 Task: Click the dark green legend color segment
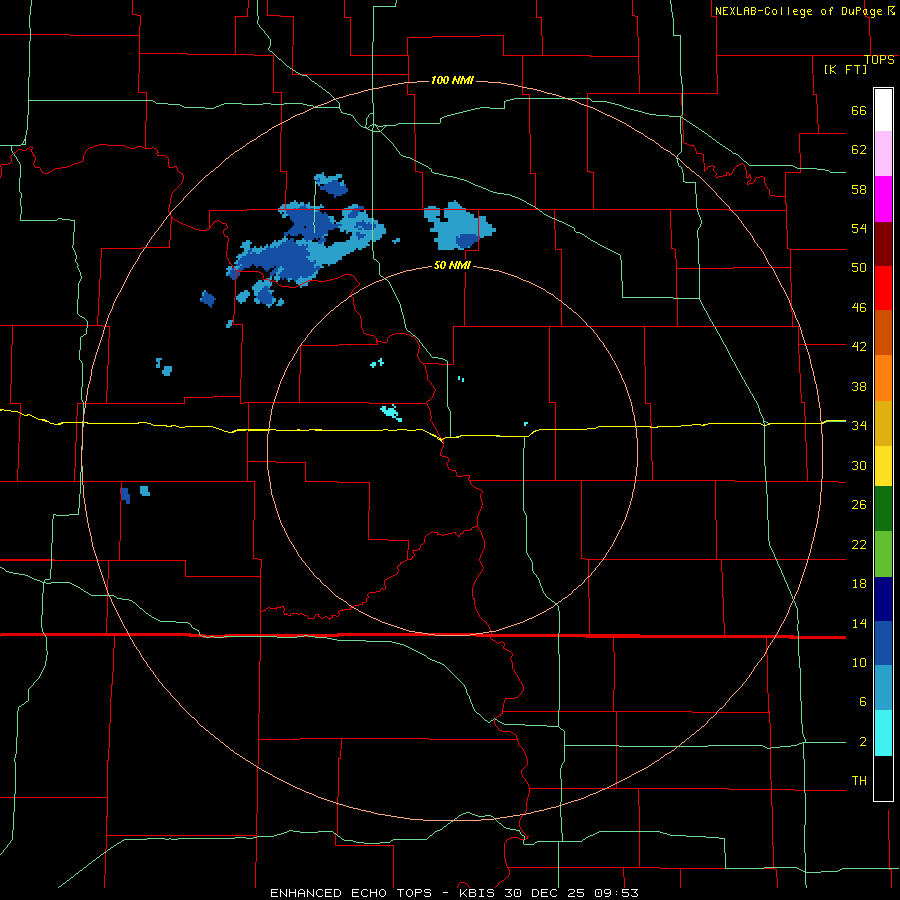pos(883,509)
